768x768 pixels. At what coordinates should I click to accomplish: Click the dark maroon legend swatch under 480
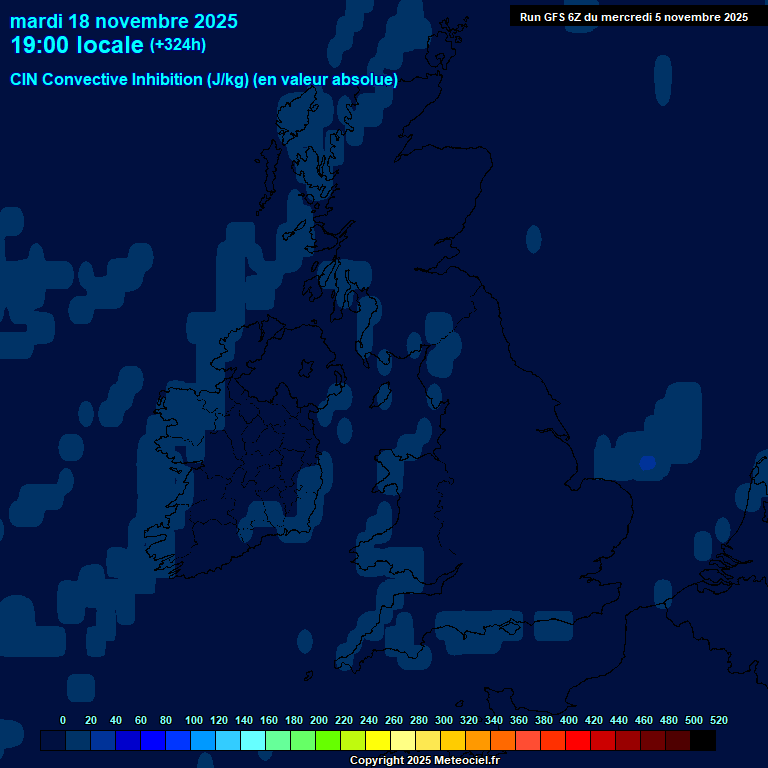point(677,741)
